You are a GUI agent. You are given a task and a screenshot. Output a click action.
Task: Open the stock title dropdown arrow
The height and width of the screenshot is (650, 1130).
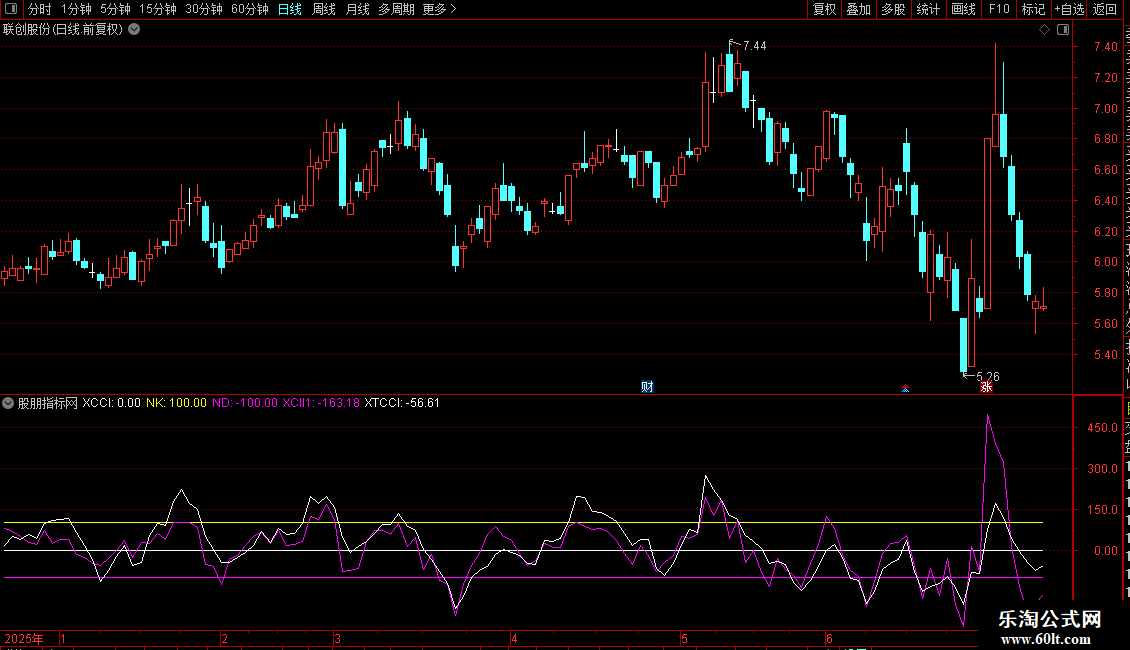click(134, 30)
